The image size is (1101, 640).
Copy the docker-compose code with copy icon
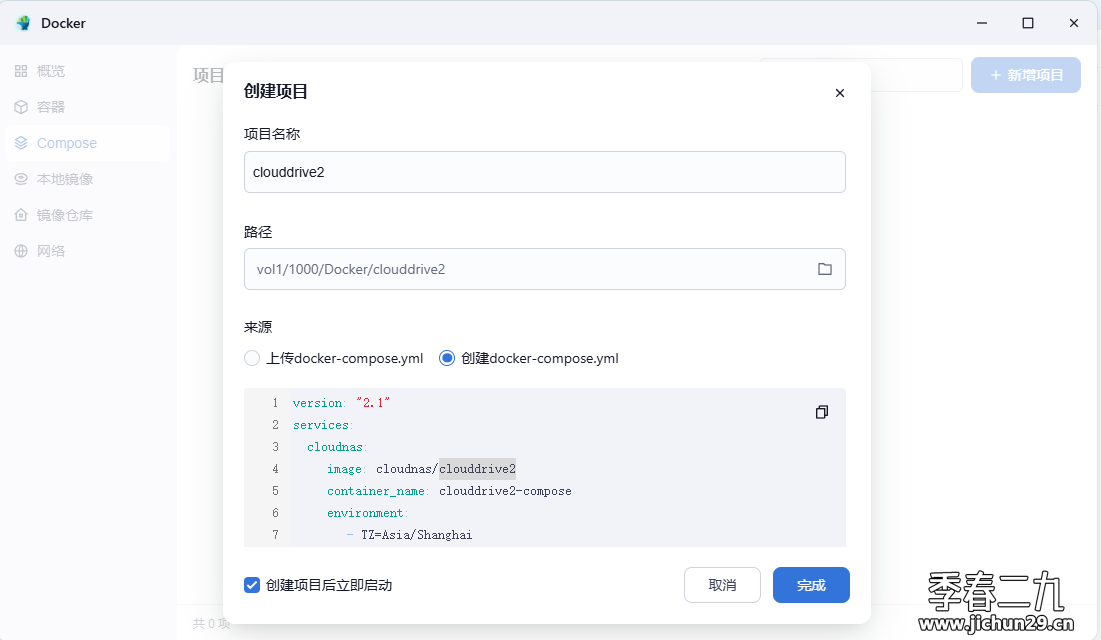pos(822,412)
